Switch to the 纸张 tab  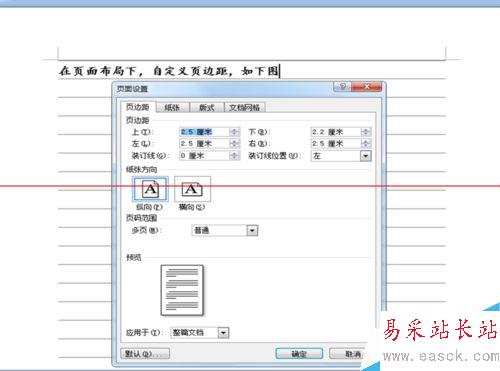[x=172, y=107]
